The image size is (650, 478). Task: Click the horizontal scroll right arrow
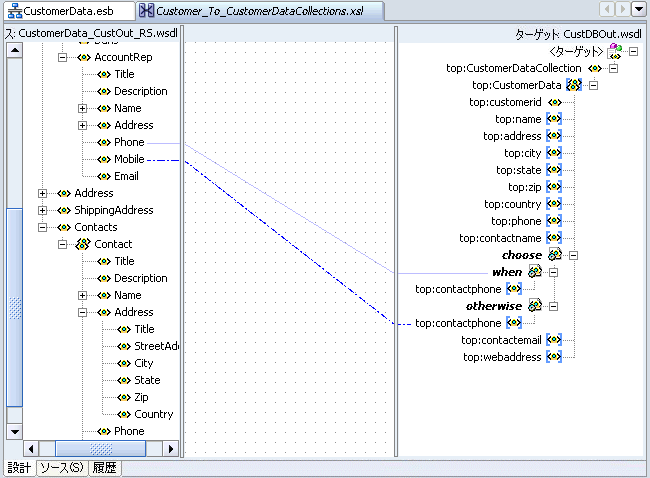[170, 449]
